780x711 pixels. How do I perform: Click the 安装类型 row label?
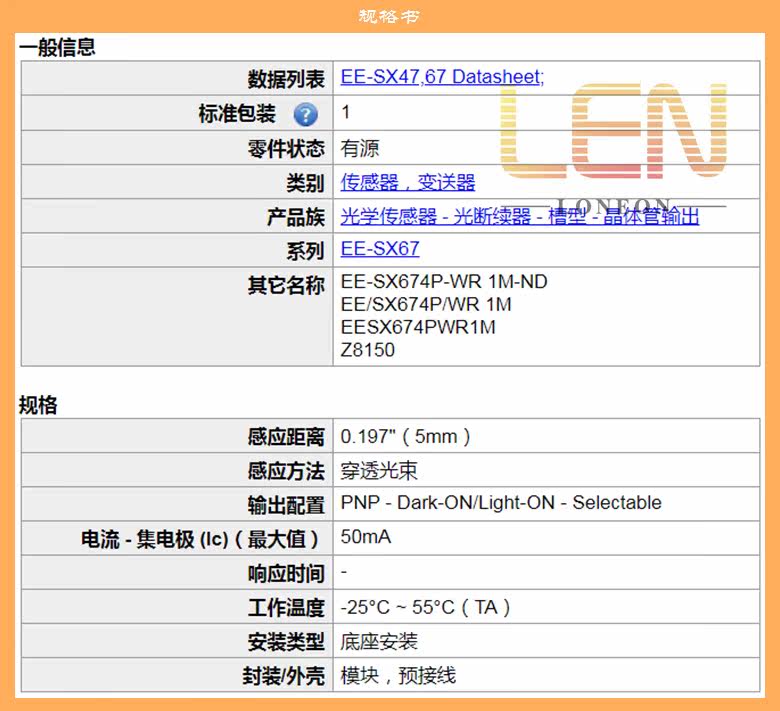286,642
